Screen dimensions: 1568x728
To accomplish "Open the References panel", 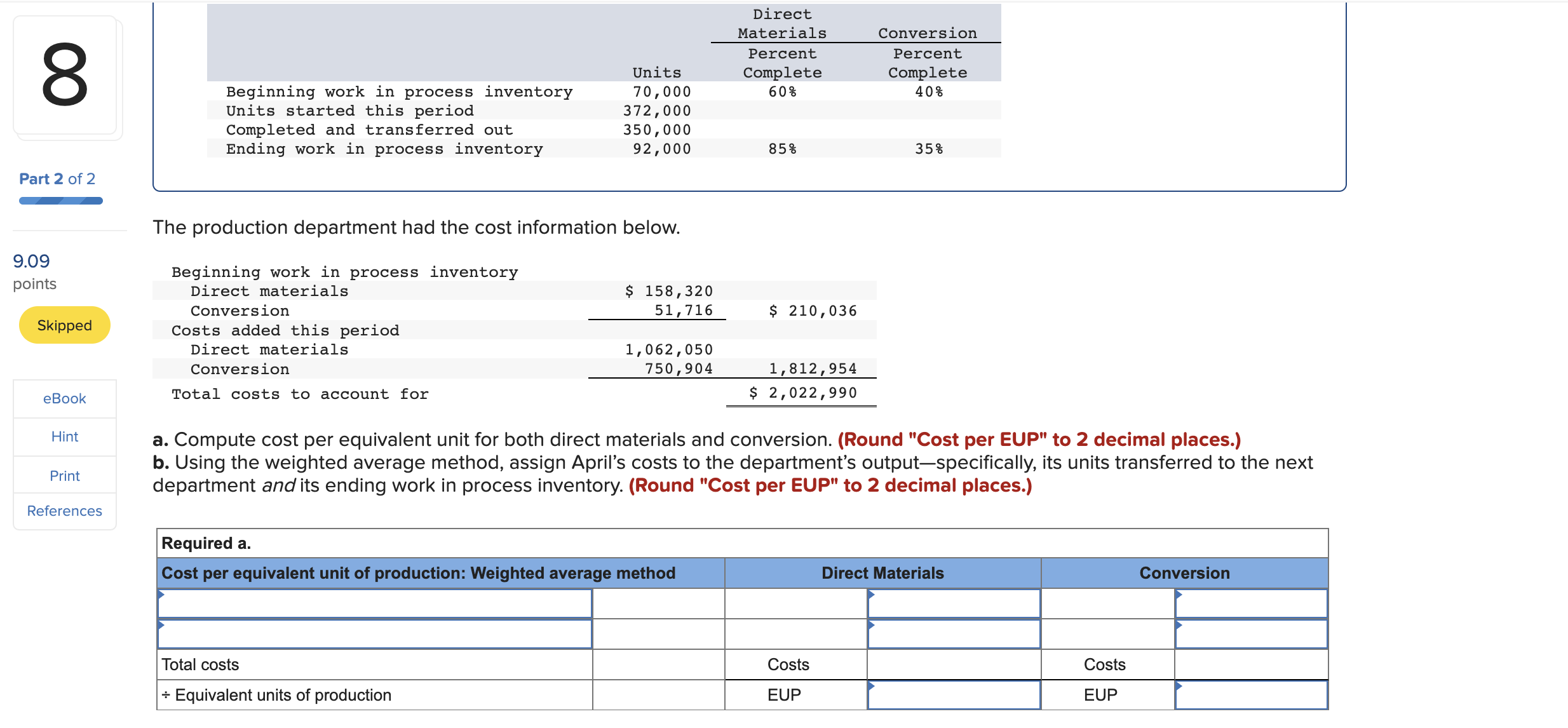I will tap(64, 511).
